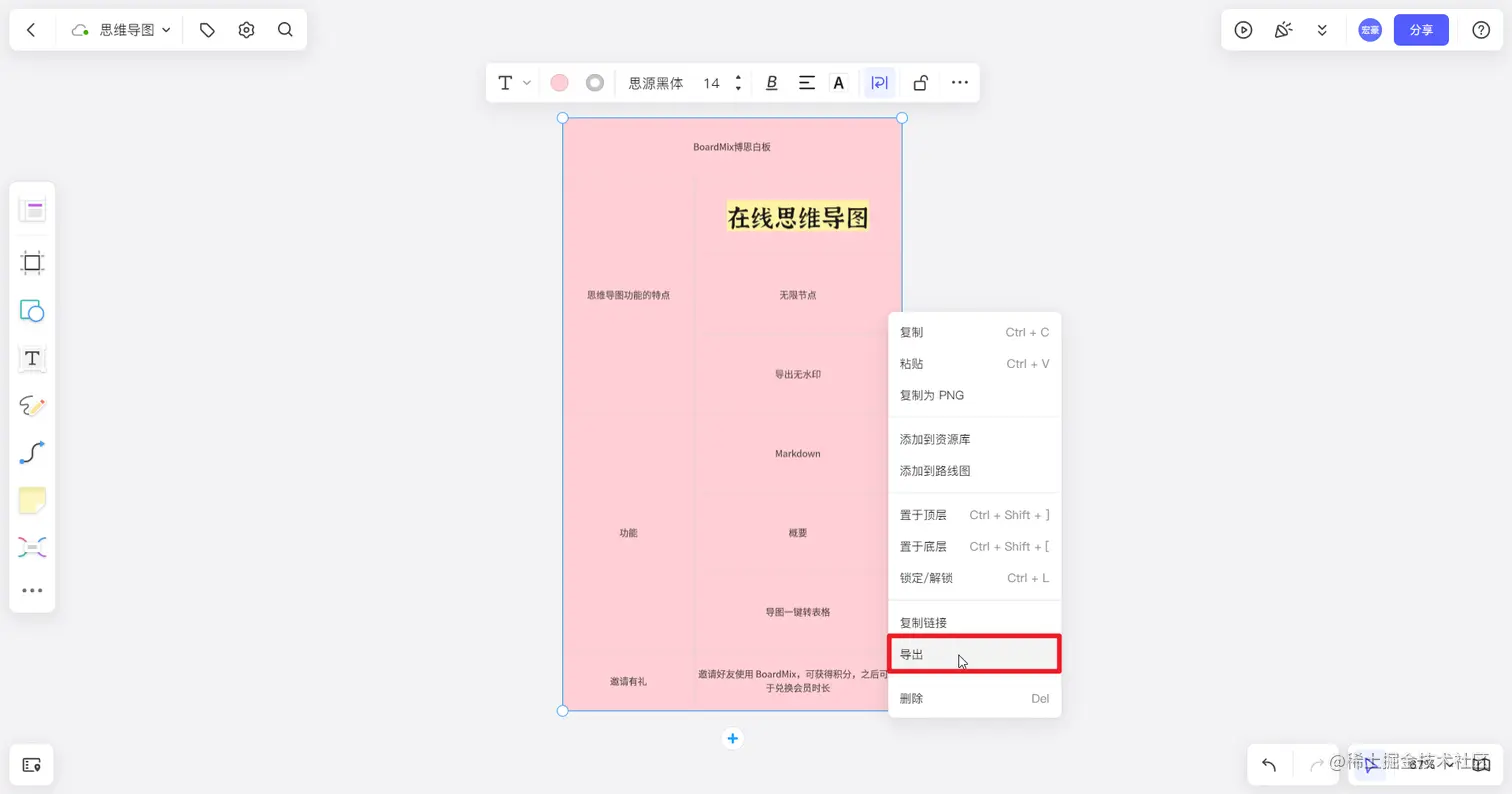Viewport: 1512px width, 794px height.
Task: Click the 思维导图功能的特点 cell
Action: [x=629, y=295]
